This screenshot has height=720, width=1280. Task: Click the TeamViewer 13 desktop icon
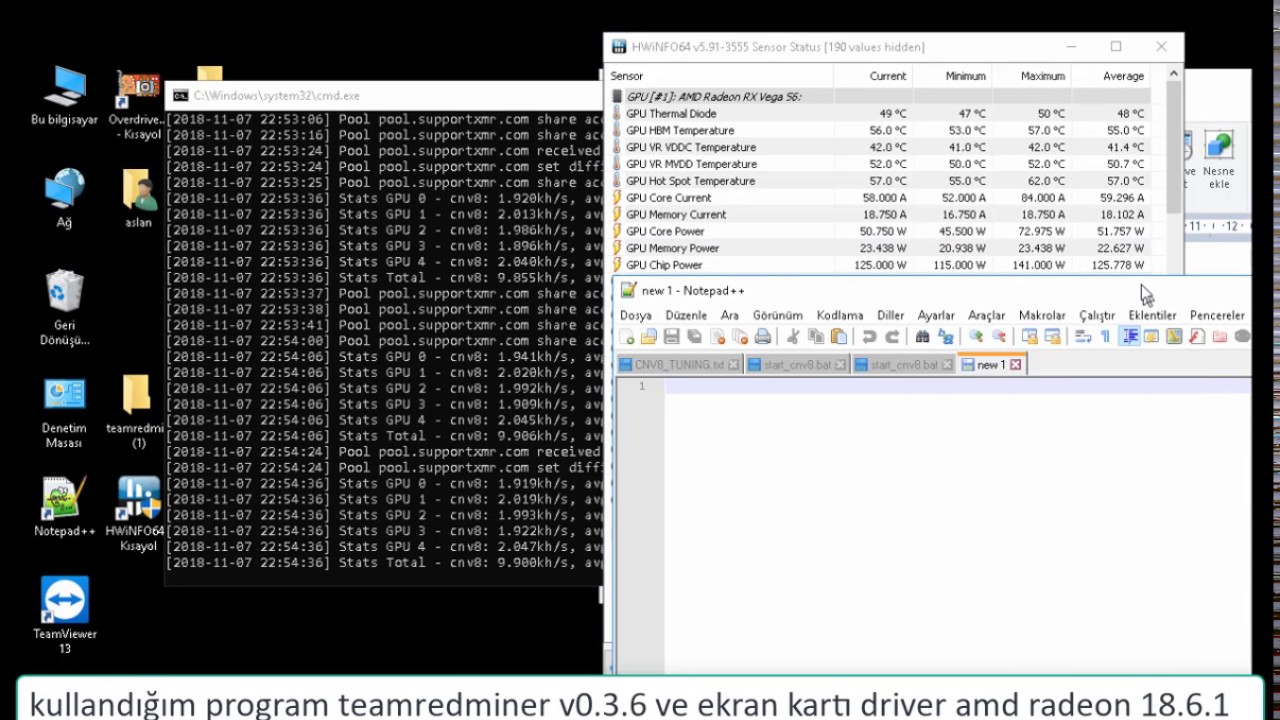tap(64, 615)
